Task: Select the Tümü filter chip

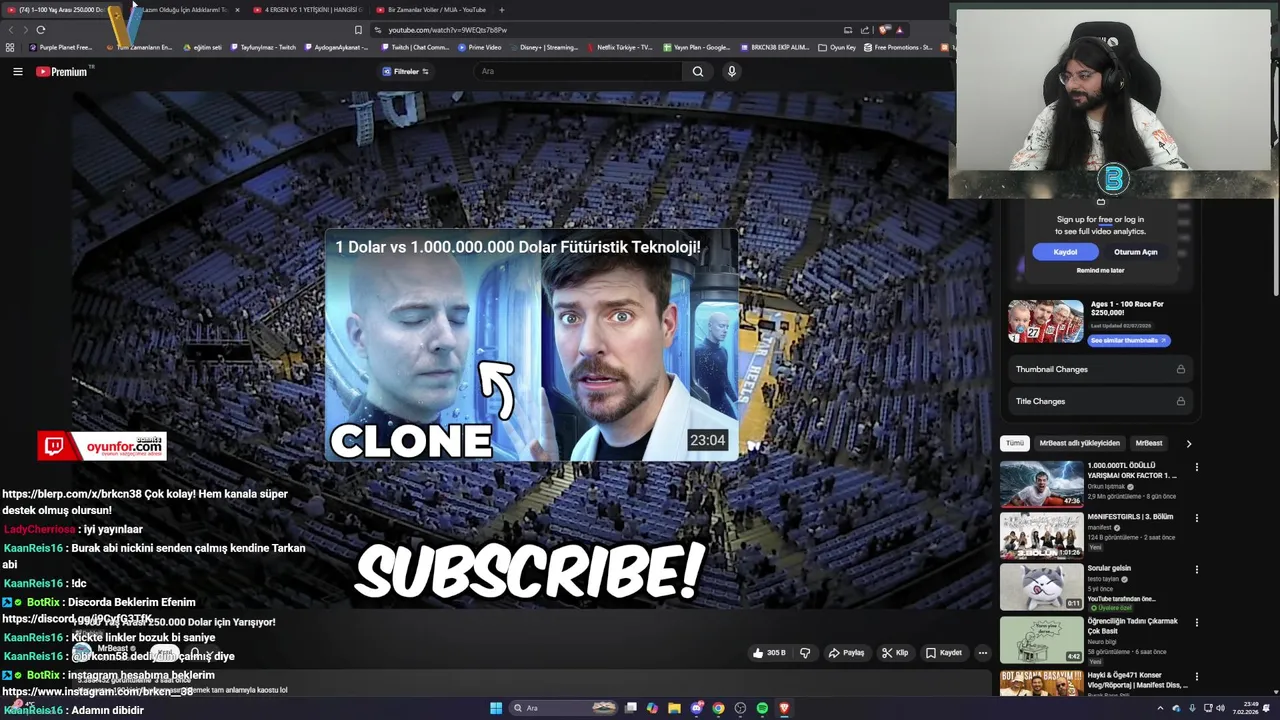Action: [x=1015, y=443]
